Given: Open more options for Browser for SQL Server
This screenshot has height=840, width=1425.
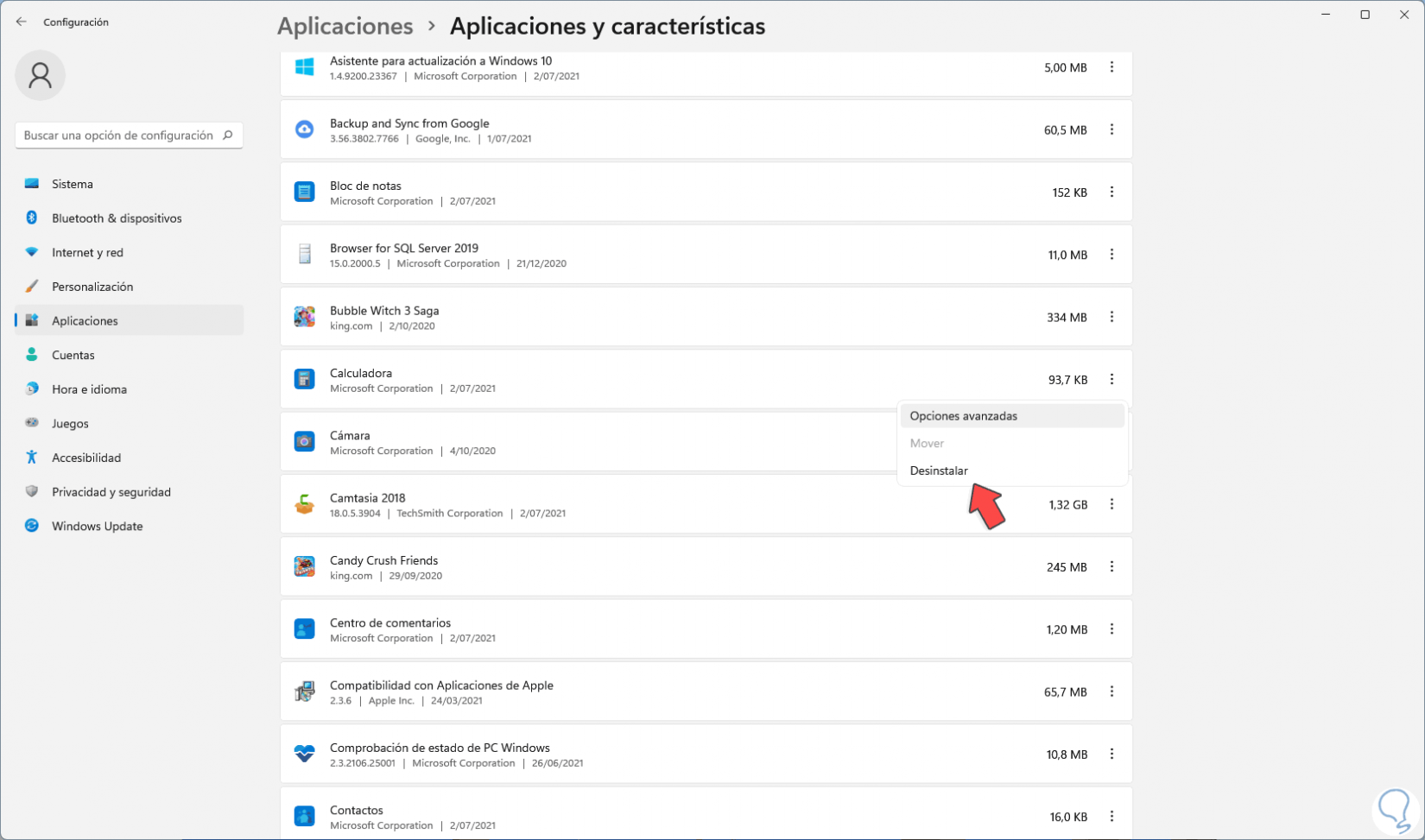Looking at the screenshot, I should click(x=1111, y=255).
